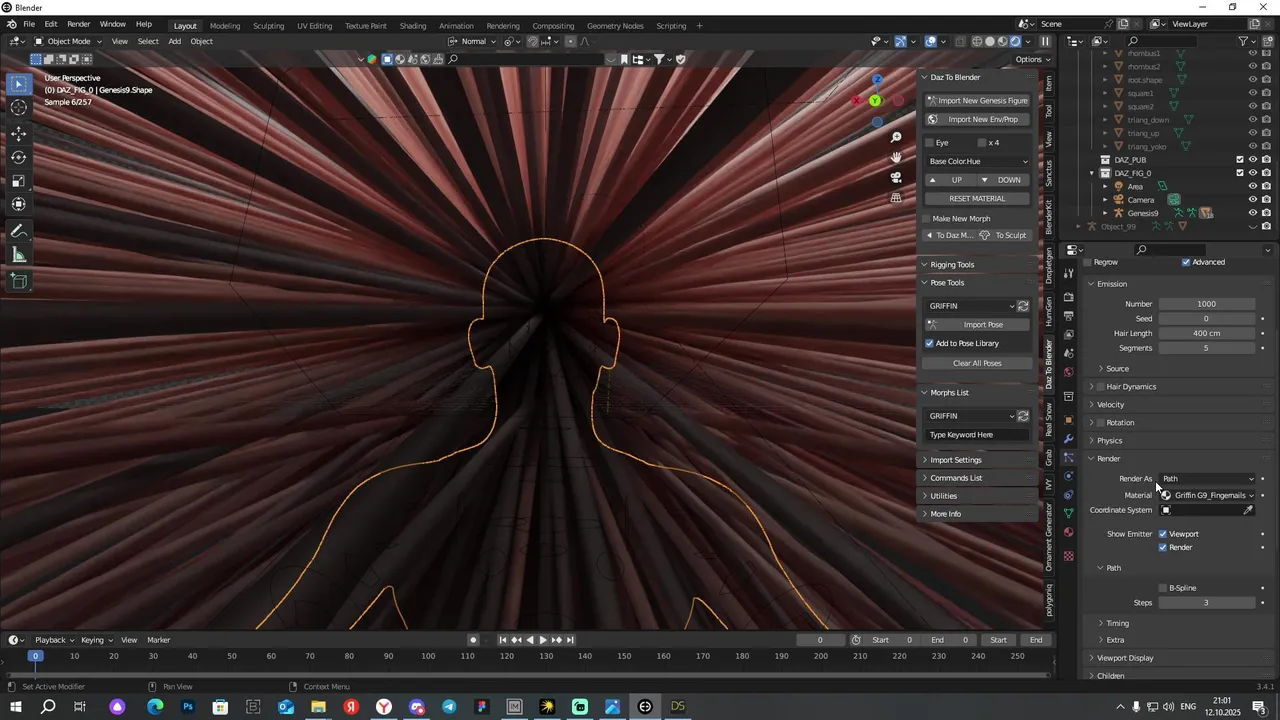Open the Select menu in viewport header
This screenshot has height=720, width=1280.
[x=148, y=41]
